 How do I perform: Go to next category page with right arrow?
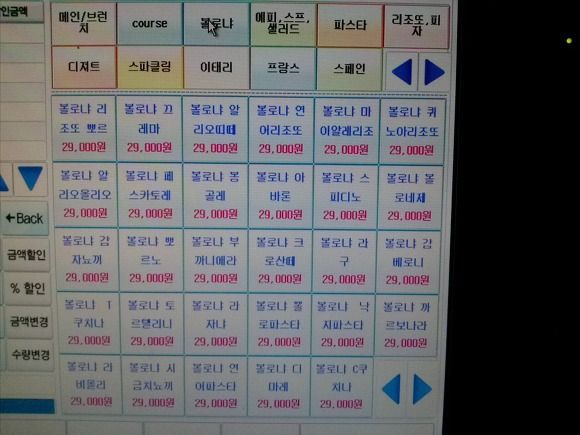[x=434, y=72]
